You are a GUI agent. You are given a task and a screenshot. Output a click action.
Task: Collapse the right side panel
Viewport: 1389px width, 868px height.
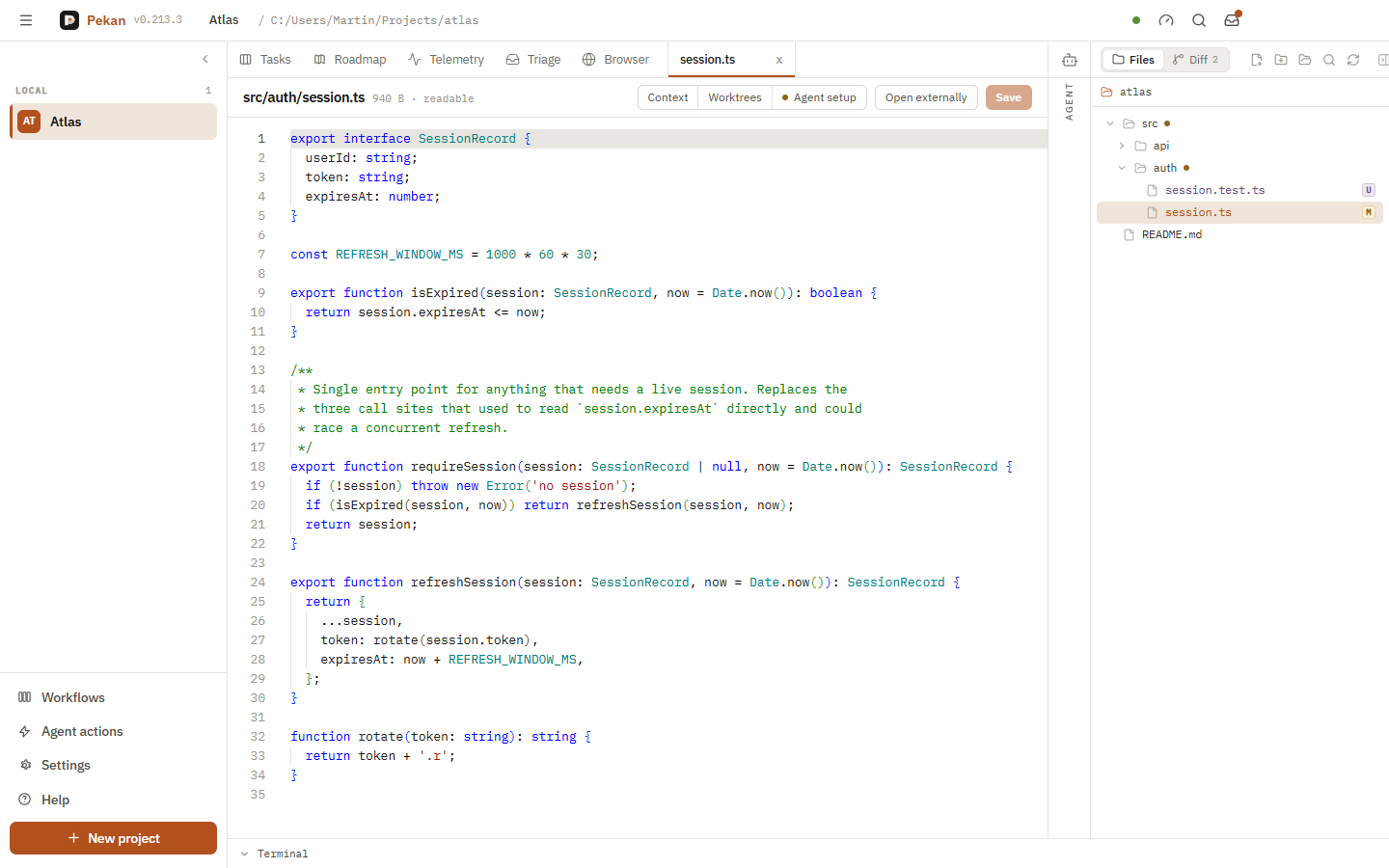coord(1382,60)
